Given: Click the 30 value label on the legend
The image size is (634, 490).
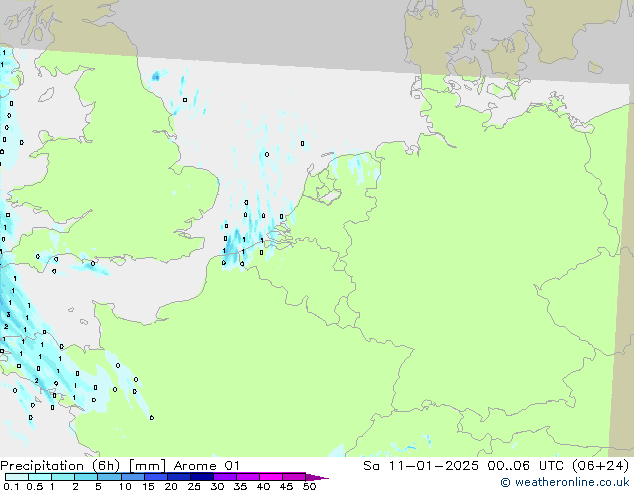Looking at the screenshot, I should coord(217,487).
